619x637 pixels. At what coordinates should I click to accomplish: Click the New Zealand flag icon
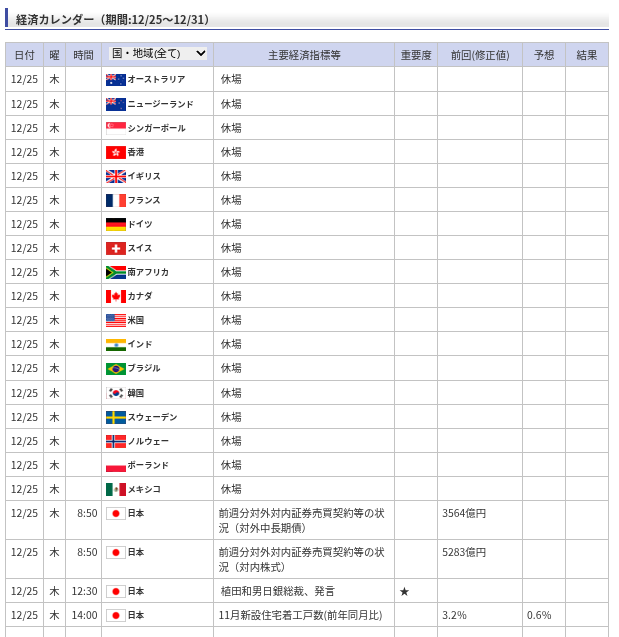click(116, 104)
